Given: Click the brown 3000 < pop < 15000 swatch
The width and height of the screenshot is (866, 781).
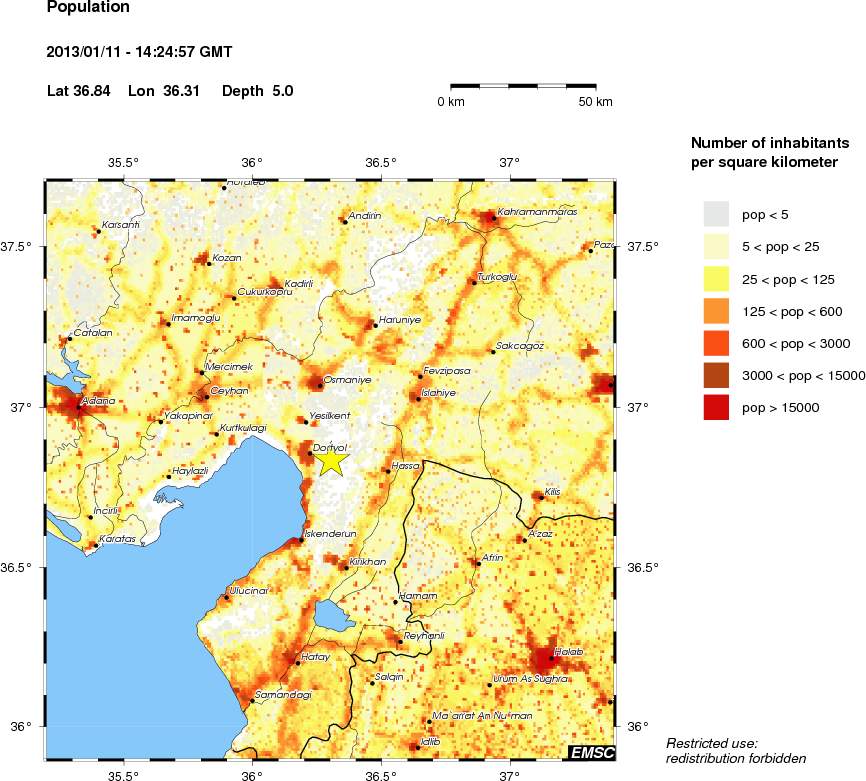Looking at the screenshot, I should pyautogui.click(x=716, y=376).
